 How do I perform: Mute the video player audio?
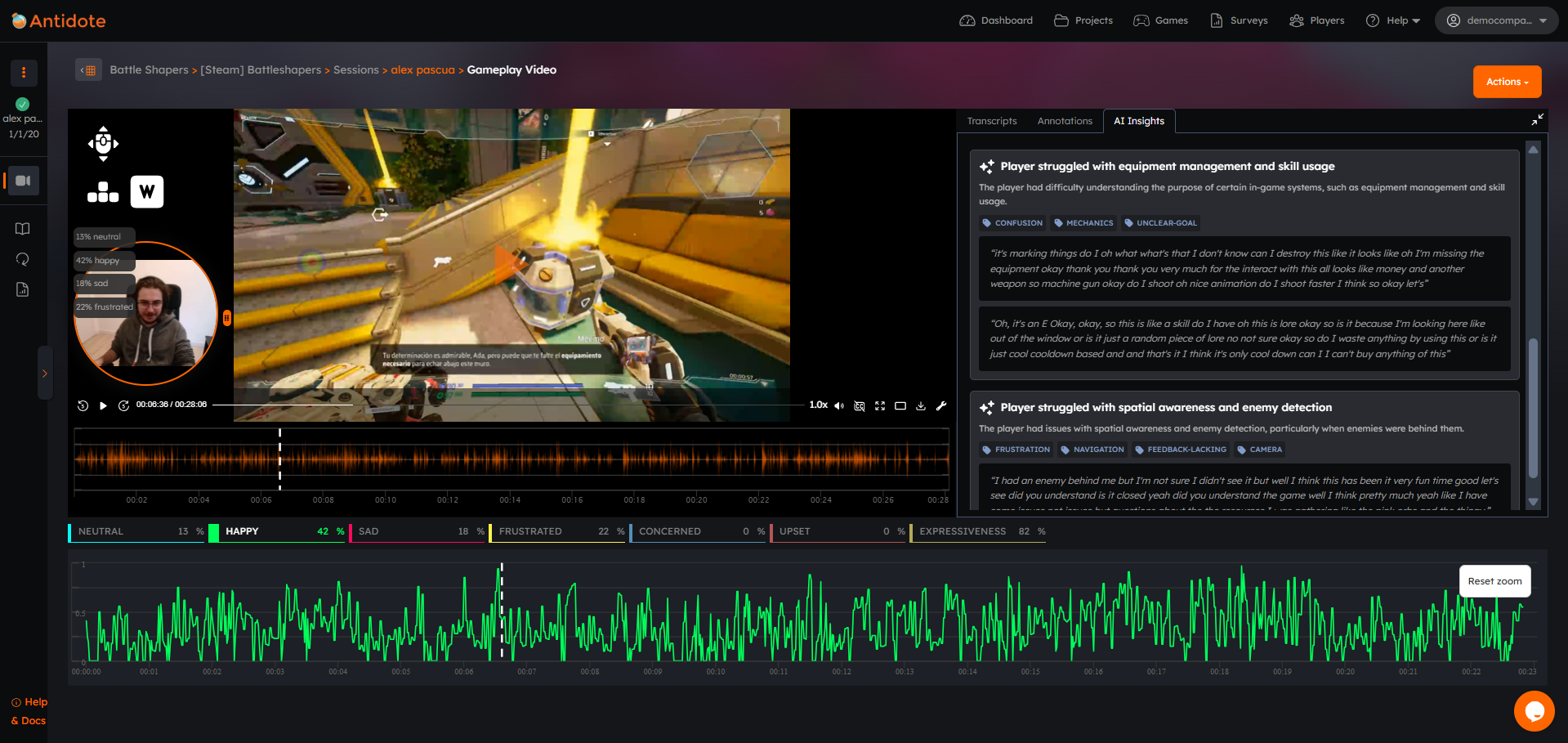[838, 405]
